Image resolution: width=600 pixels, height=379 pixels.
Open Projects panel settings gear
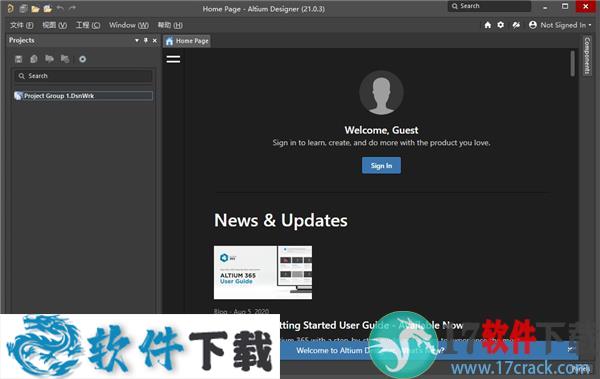tap(82, 59)
